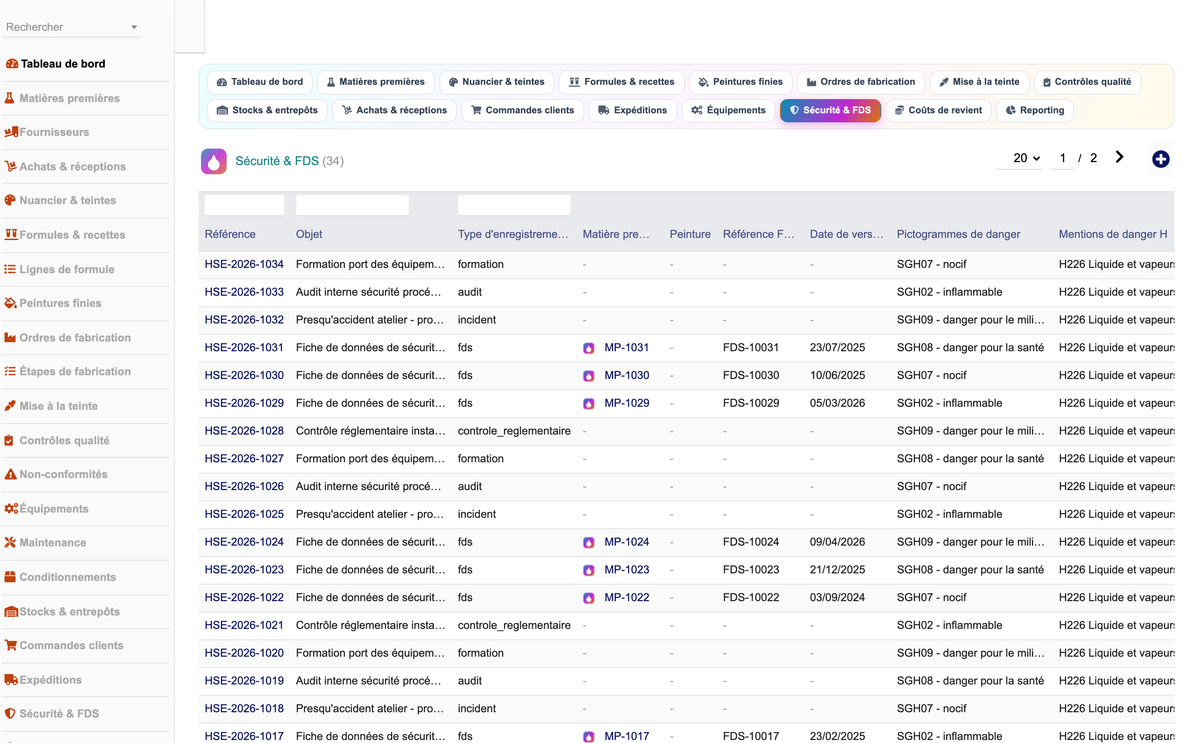Image resolution: width=1200 pixels, height=743 pixels.
Task: Switch to Équipements tab
Action: tap(729, 110)
